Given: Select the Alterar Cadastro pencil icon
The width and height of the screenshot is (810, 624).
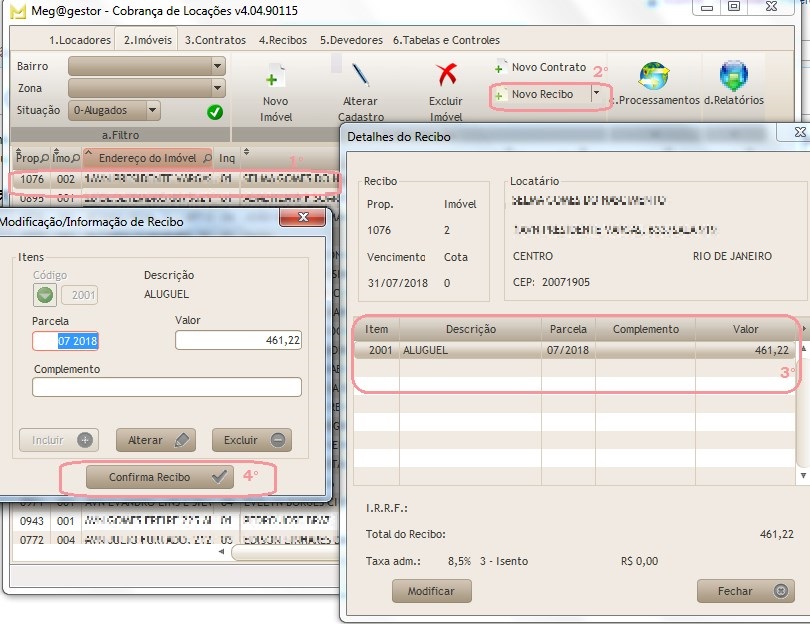Looking at the screenshot, I should pyautogui.click(x=360, y=72).
